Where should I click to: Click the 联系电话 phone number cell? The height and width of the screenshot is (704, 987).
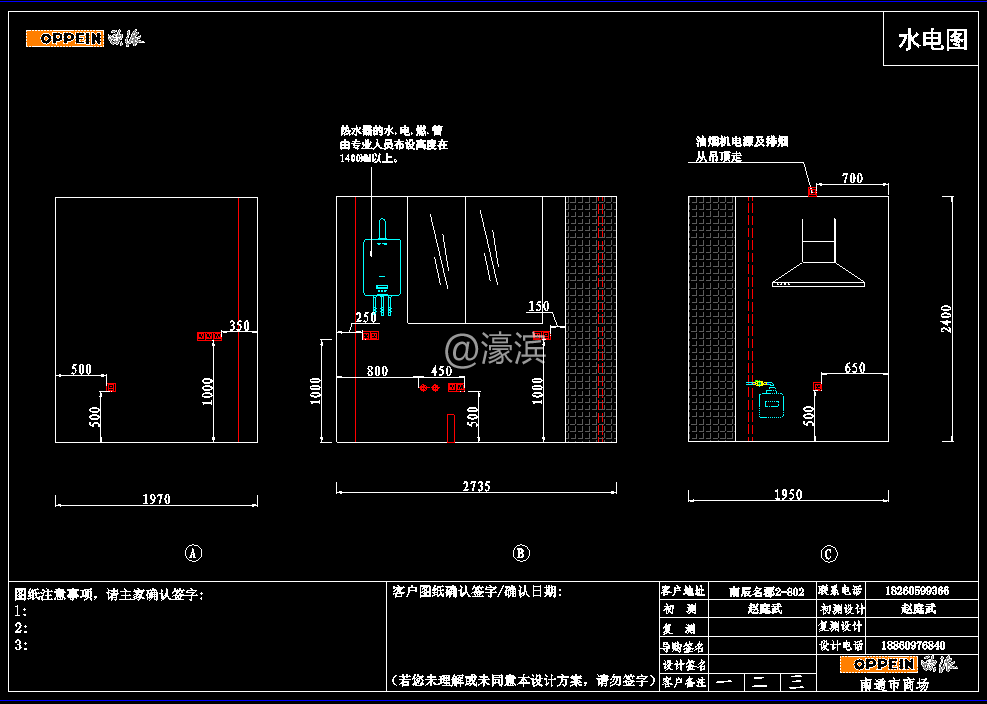pos(917,591)
